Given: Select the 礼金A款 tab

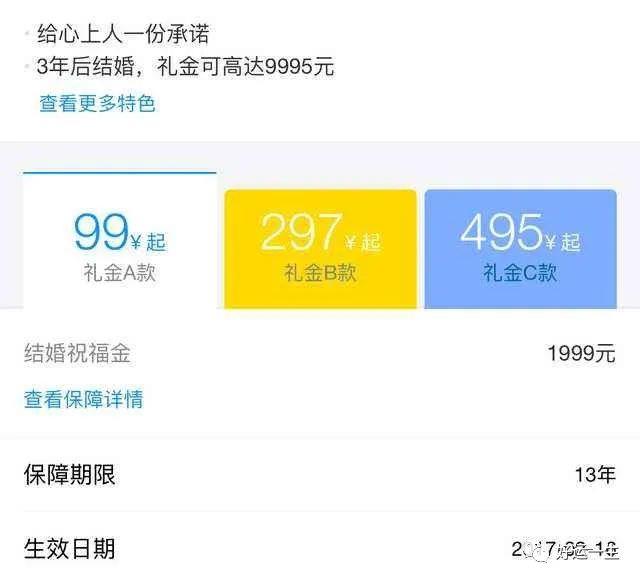Looking at the screenshot, I should 120,240.
